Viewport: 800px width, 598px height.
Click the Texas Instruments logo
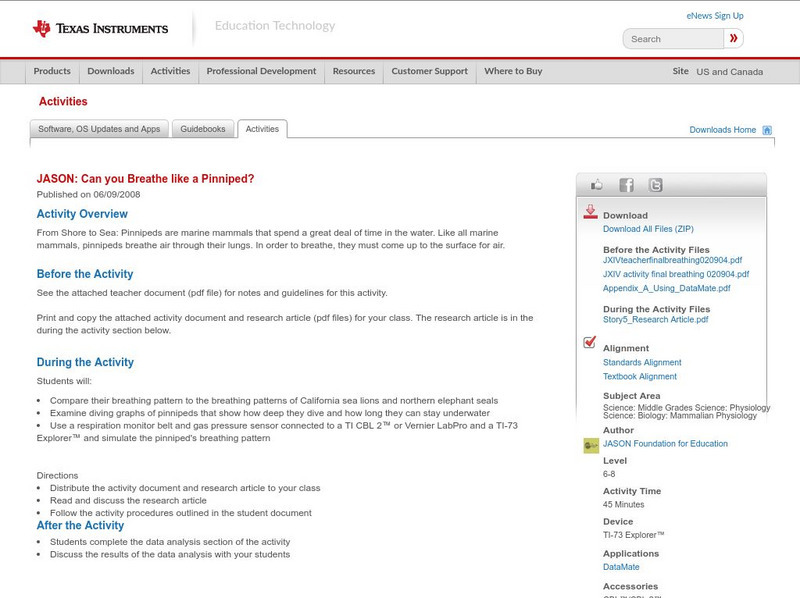(x=100, y=29)
